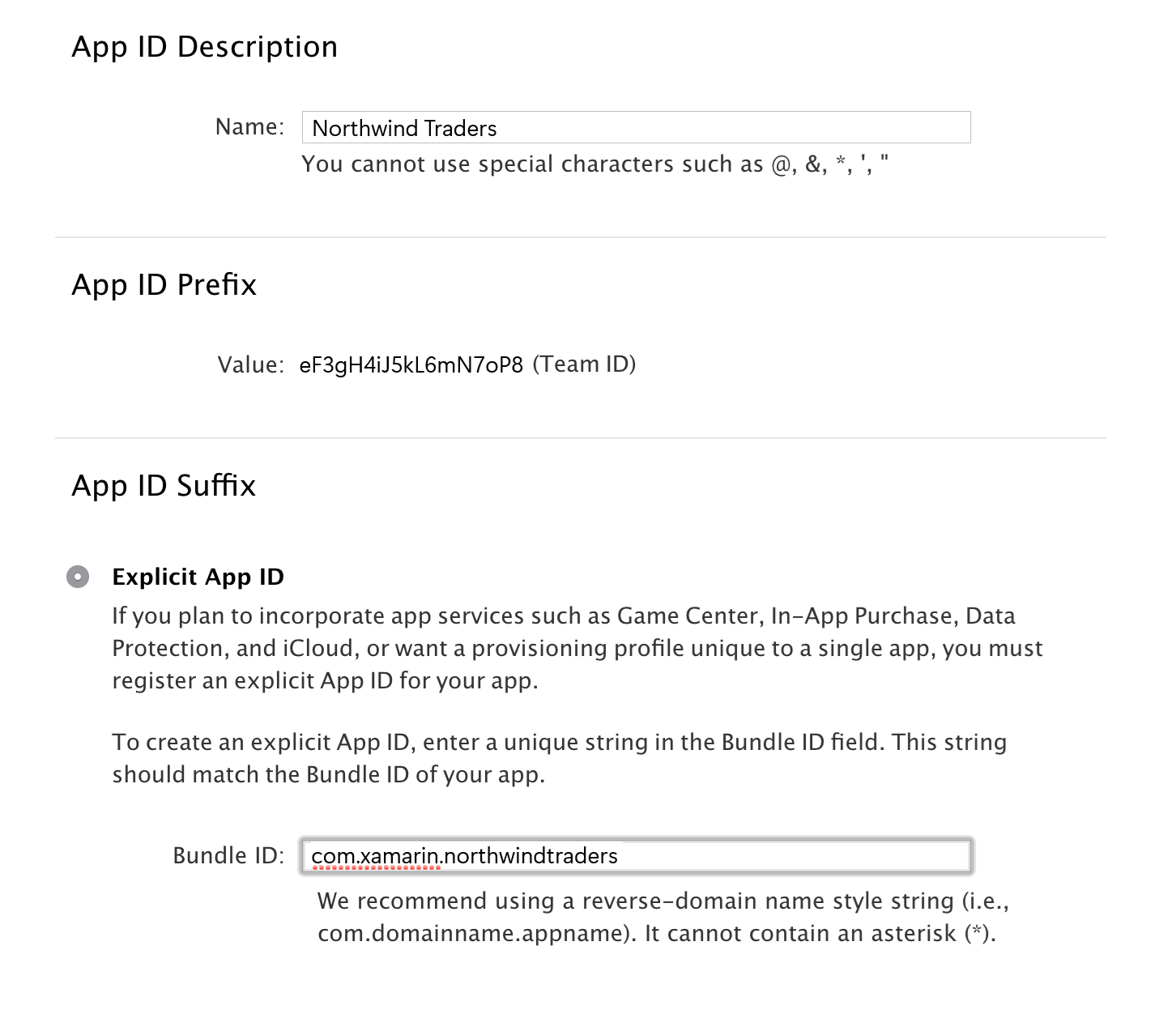The width and height of the screenshot is (1176, 1014).
Task: Click the App ID Prefix heading
Action: click(164, 284)
